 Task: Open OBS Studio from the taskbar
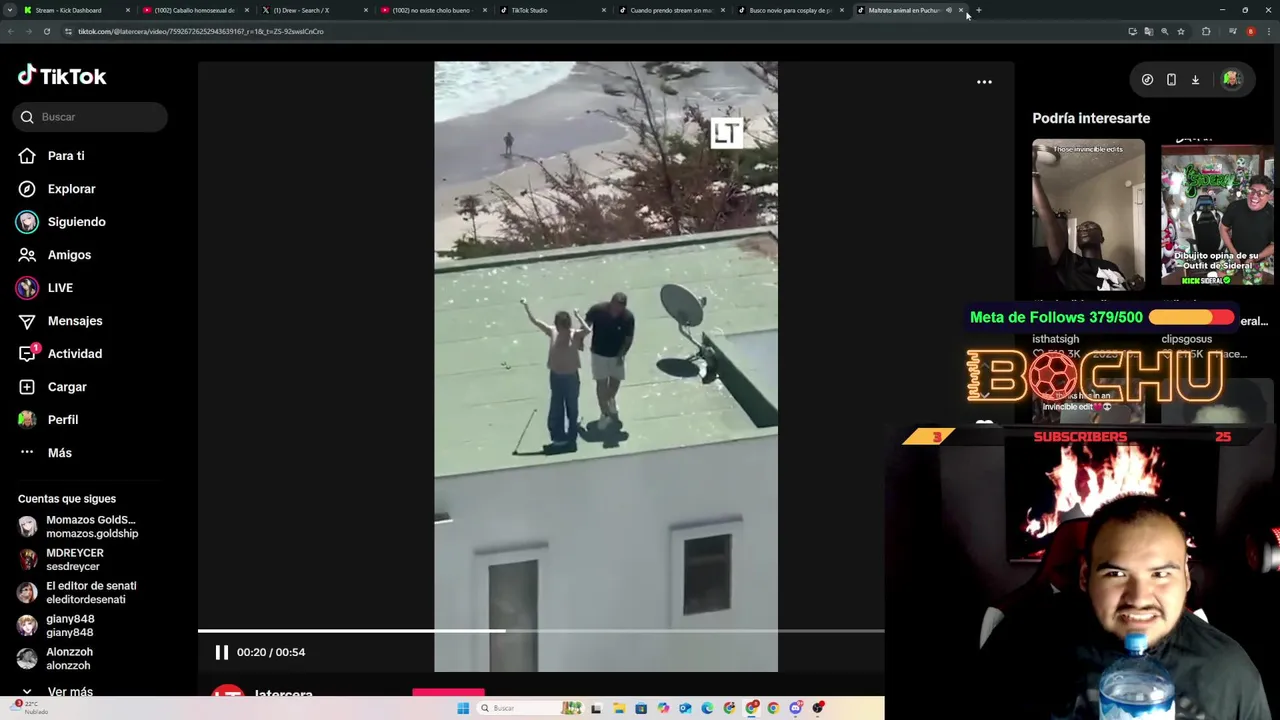coord(818,708)
